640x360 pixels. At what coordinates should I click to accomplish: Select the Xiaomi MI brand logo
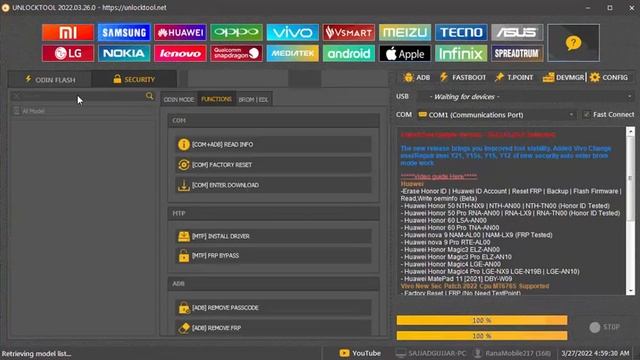pos(68,32)
